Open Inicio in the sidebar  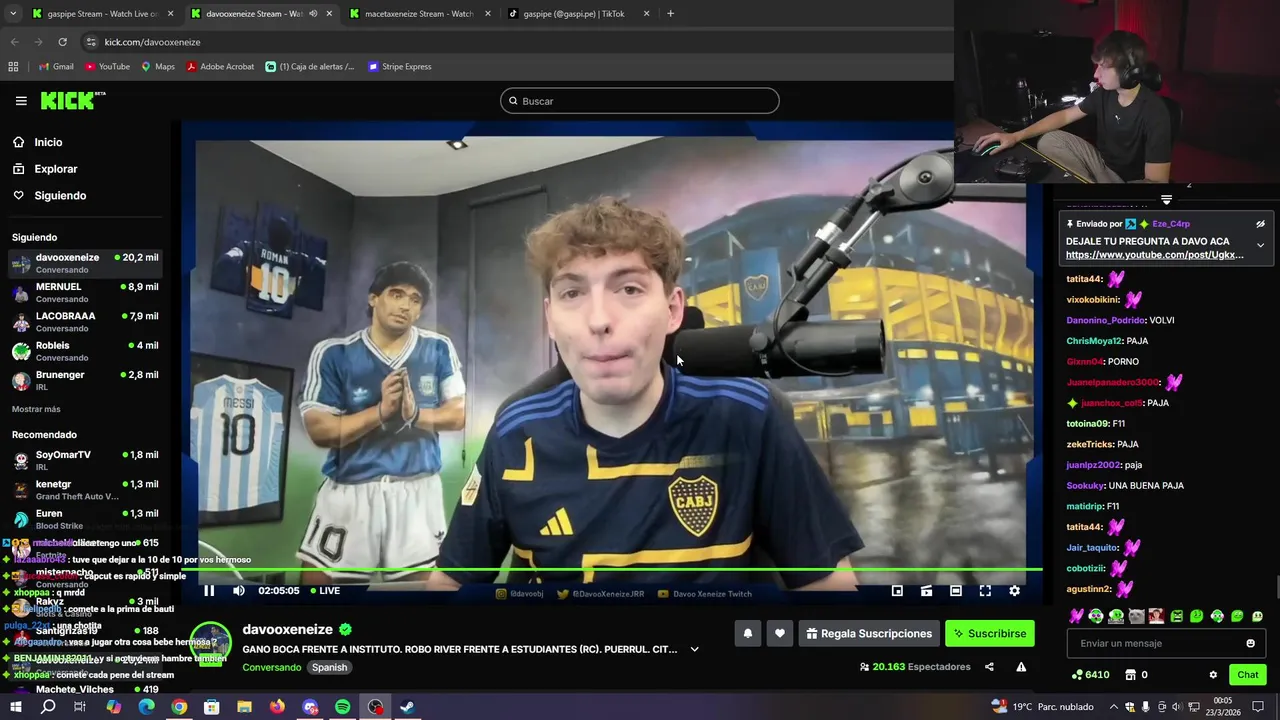tap(48, 142)
